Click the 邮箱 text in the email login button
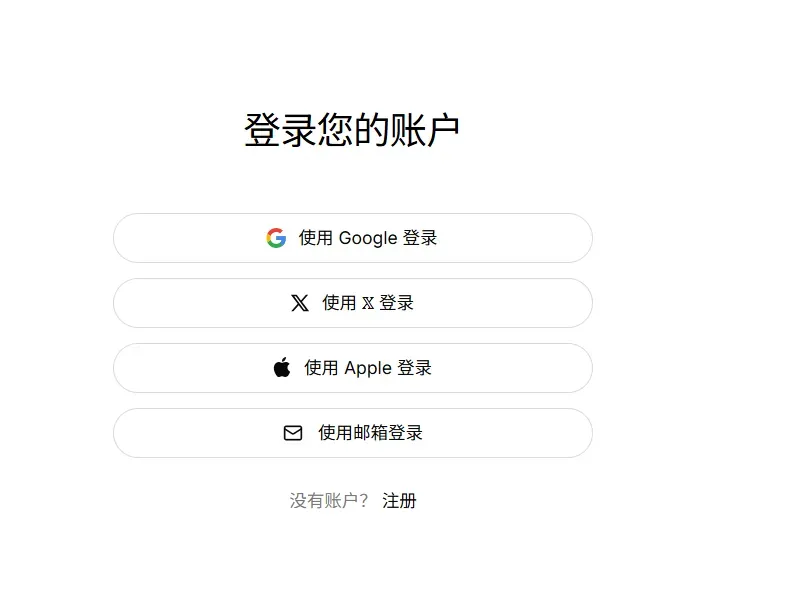 point(370,433)
